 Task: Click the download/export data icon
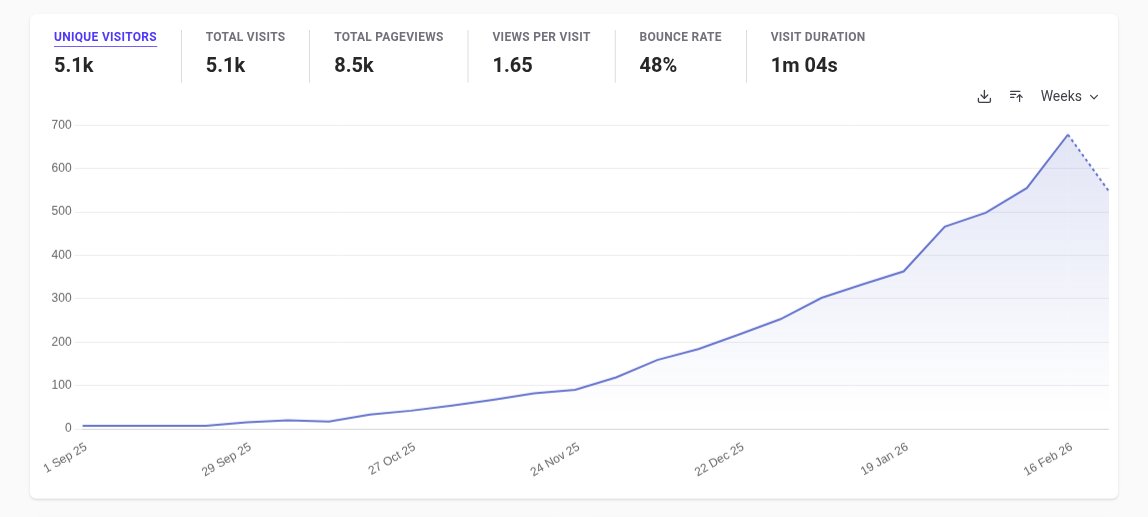984,97
